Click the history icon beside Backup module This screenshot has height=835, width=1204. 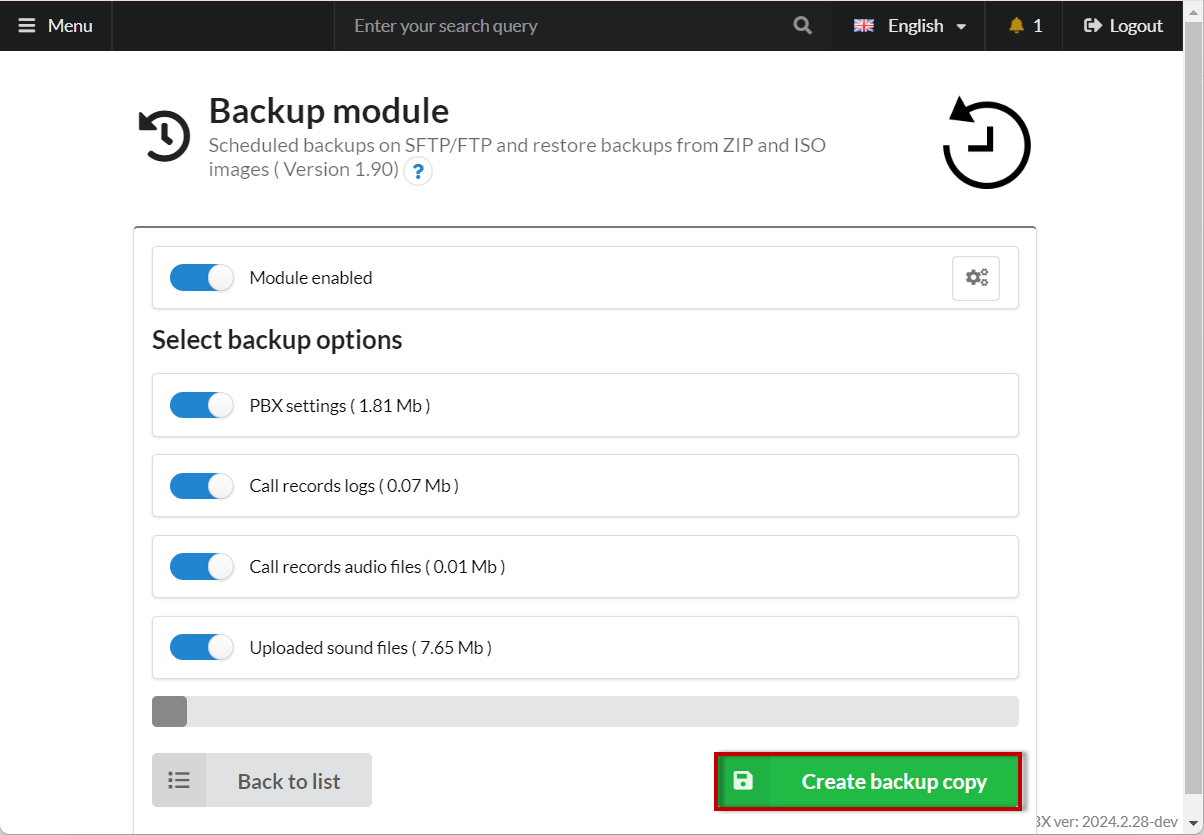tap(164, 135)
